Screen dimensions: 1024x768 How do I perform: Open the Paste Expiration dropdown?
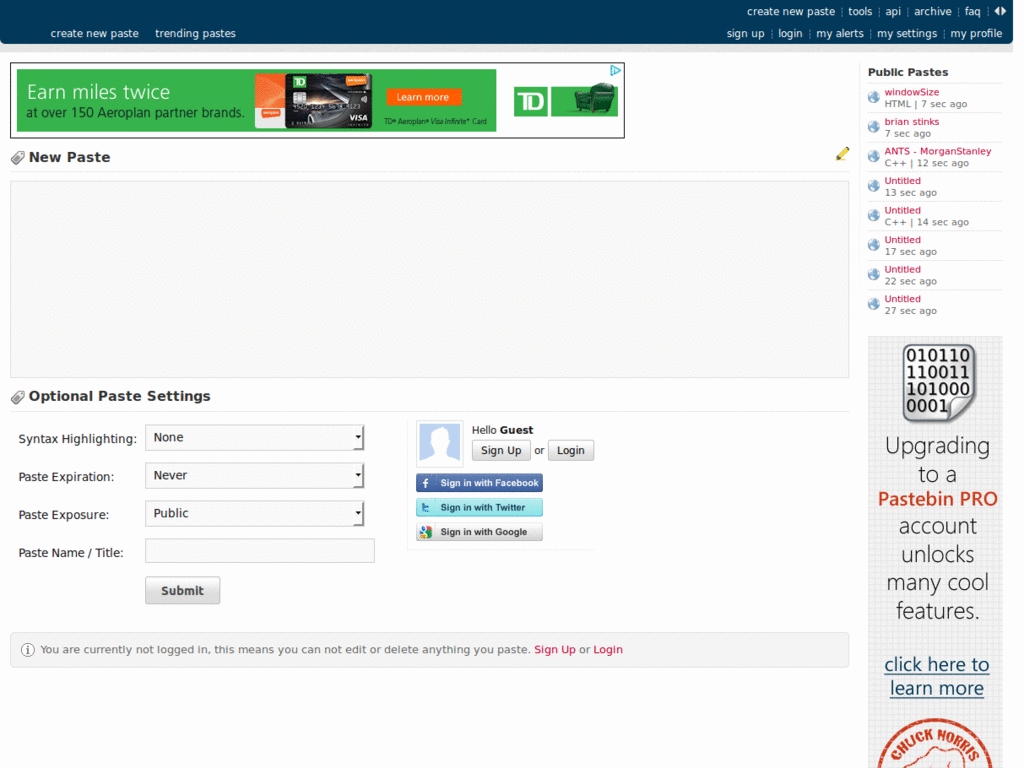pos(255,476)
